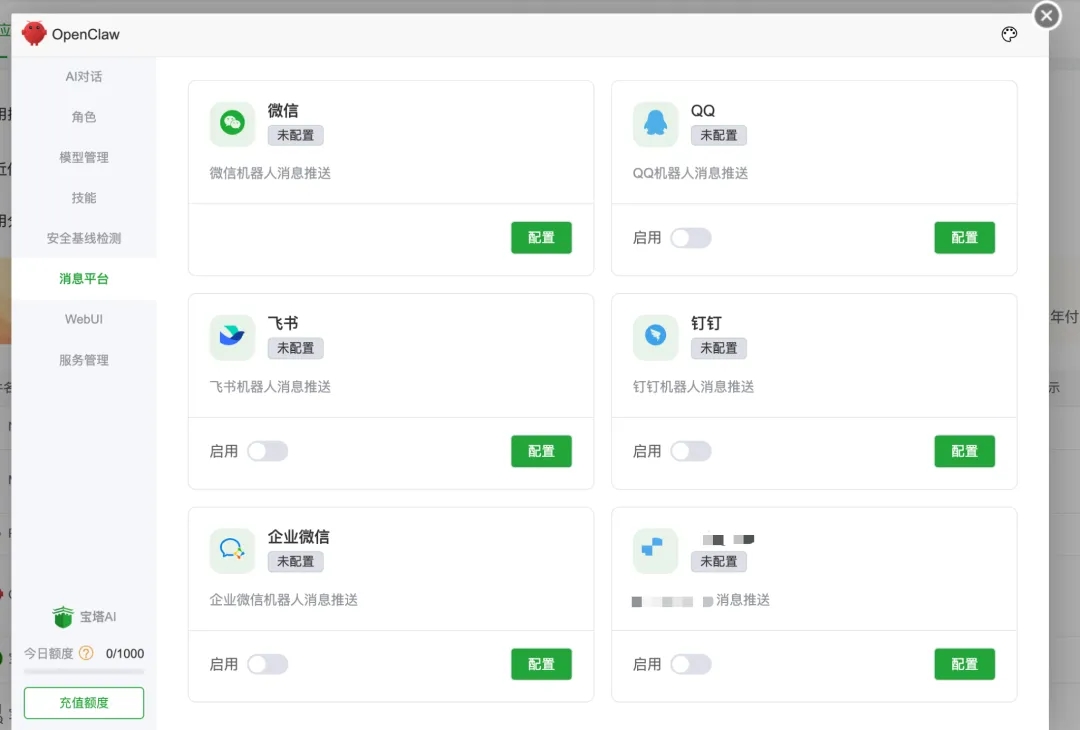Switch to the 模型管理 section
Image resolution: width=1080 pixels, height=730 pixels.
[84, 157]
